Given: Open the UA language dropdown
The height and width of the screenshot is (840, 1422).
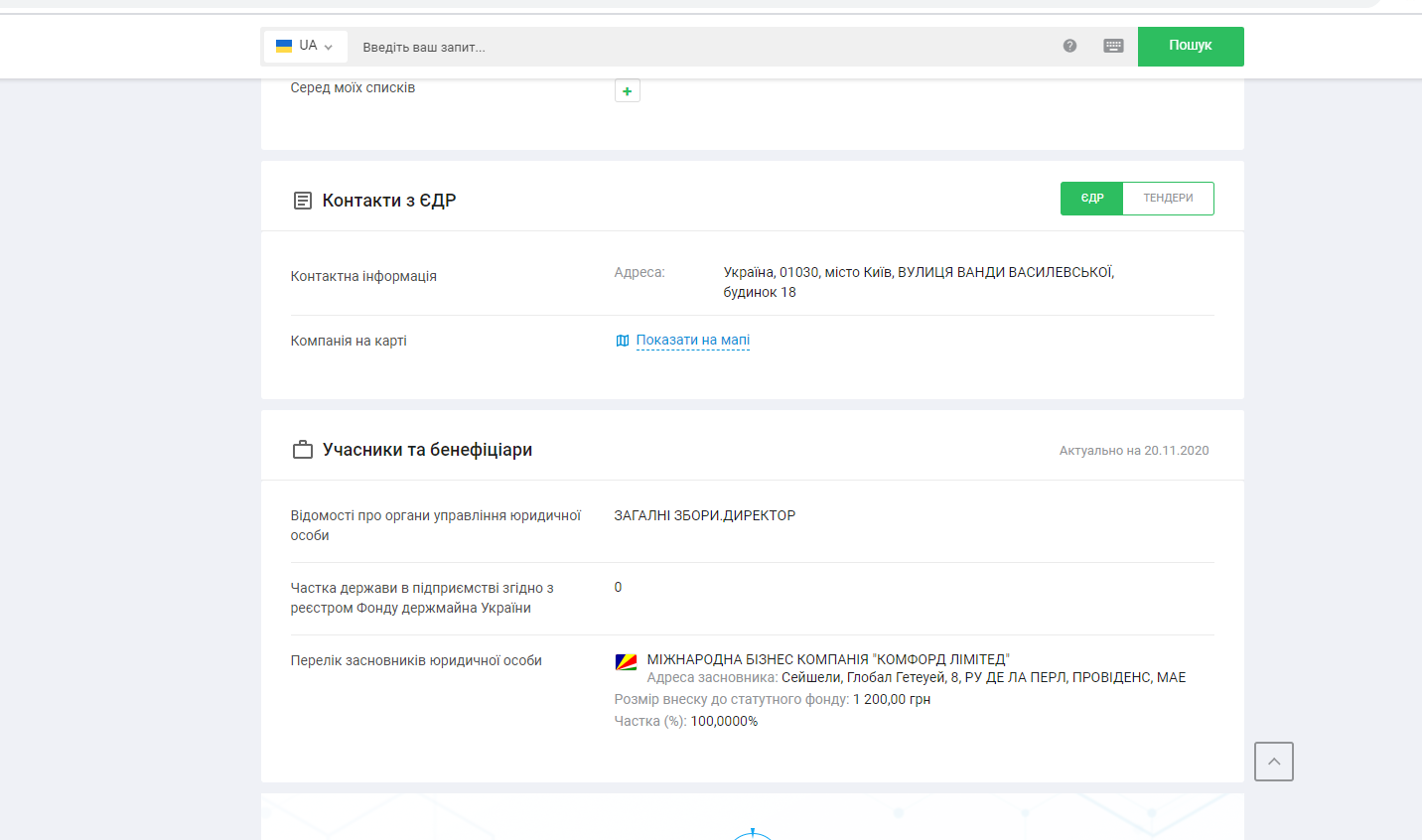Looking at the screenshot, I should click(306, 47).
